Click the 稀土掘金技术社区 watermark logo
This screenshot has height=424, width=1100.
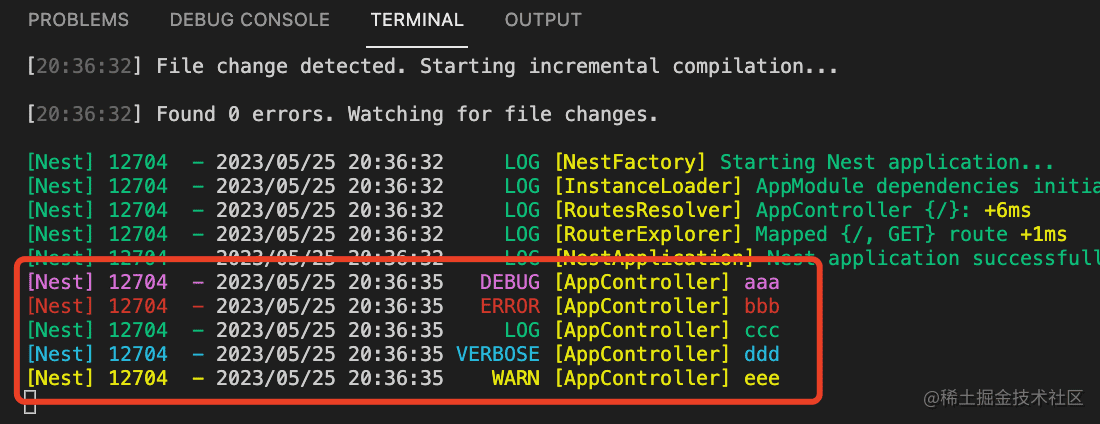point(1003,398)
